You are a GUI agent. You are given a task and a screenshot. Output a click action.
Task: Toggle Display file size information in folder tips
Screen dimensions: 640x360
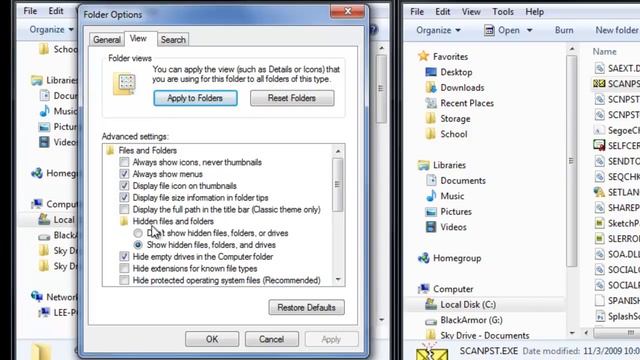pyautogui.click(x=124, y=198)
